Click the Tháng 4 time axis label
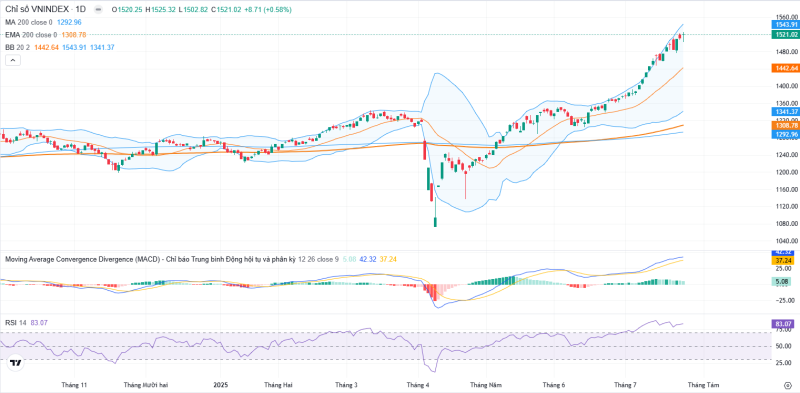This screenshot has height=393, width=800. pyautogui.click(x=417, y=384)
